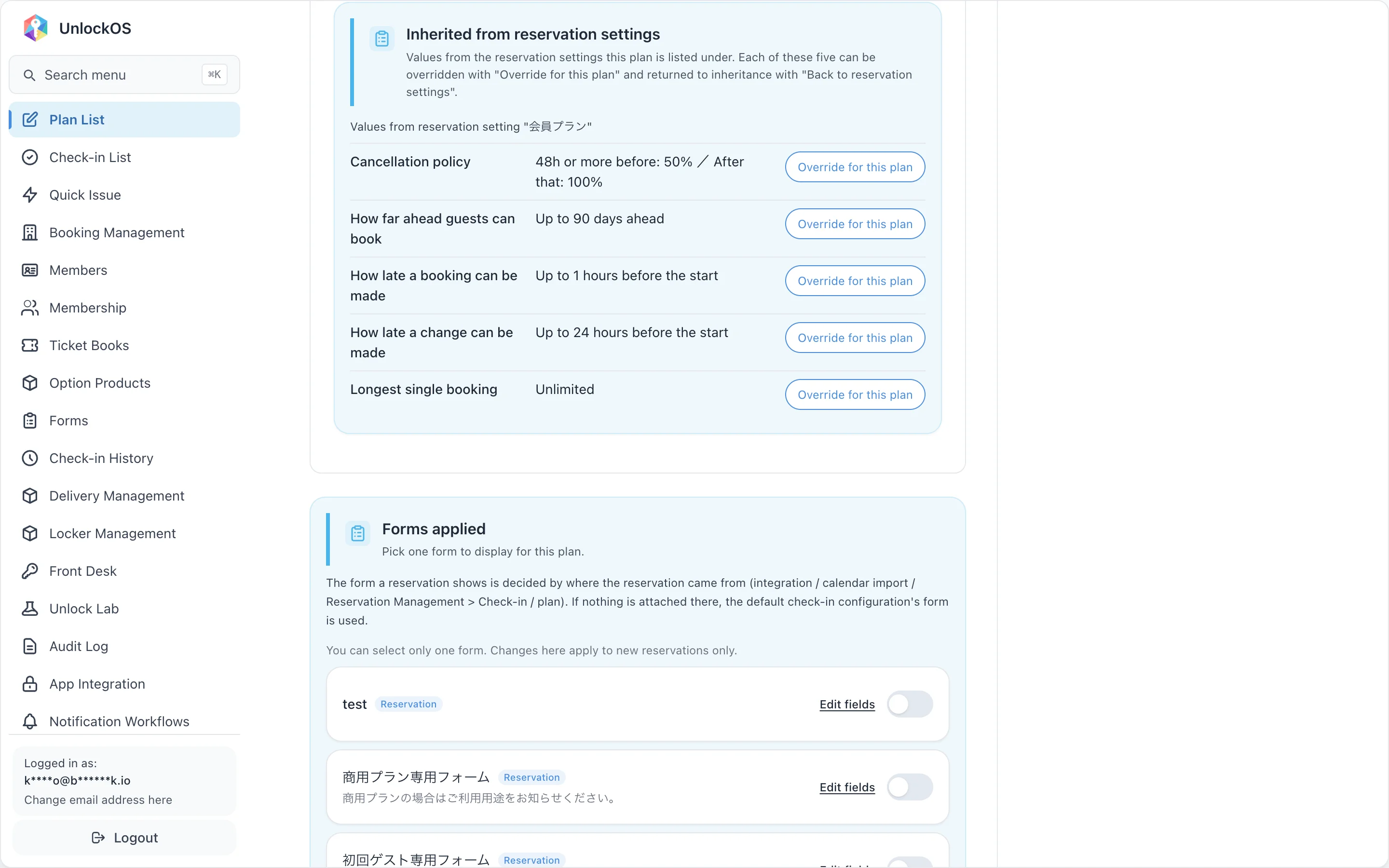The image size is (1389, 868).
Task: Click the Reservation tag beside test
Action: (x=408, y=704)
